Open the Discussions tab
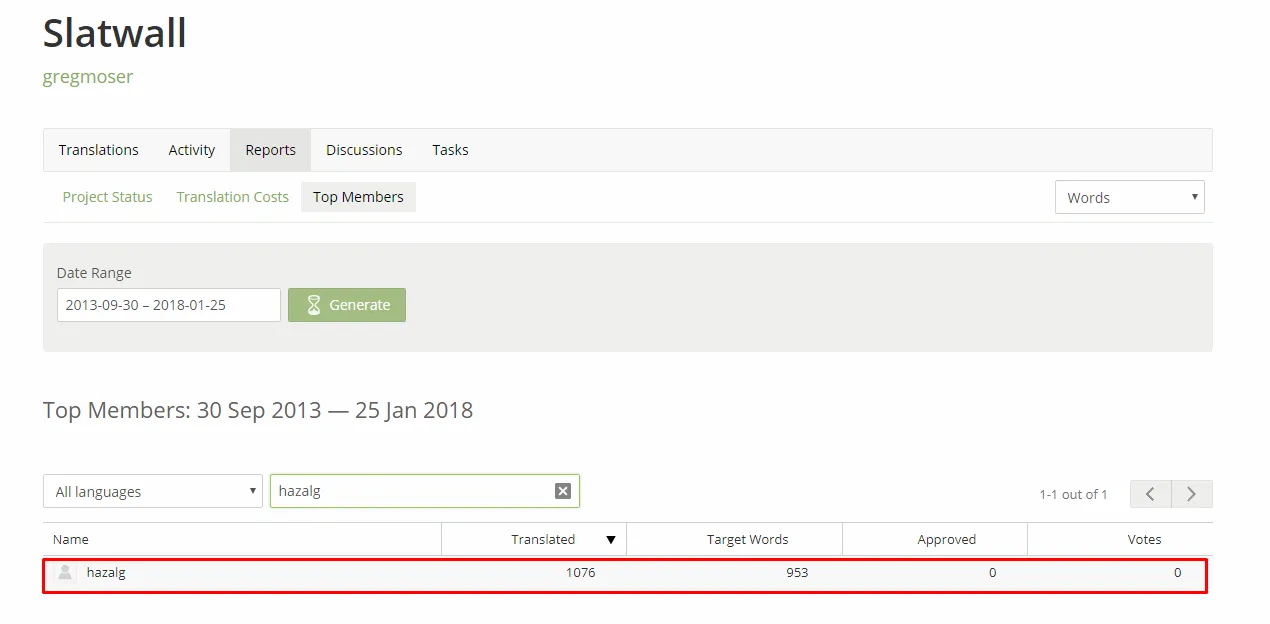This screenshot has height=624, width=1270. coord(364,150)
